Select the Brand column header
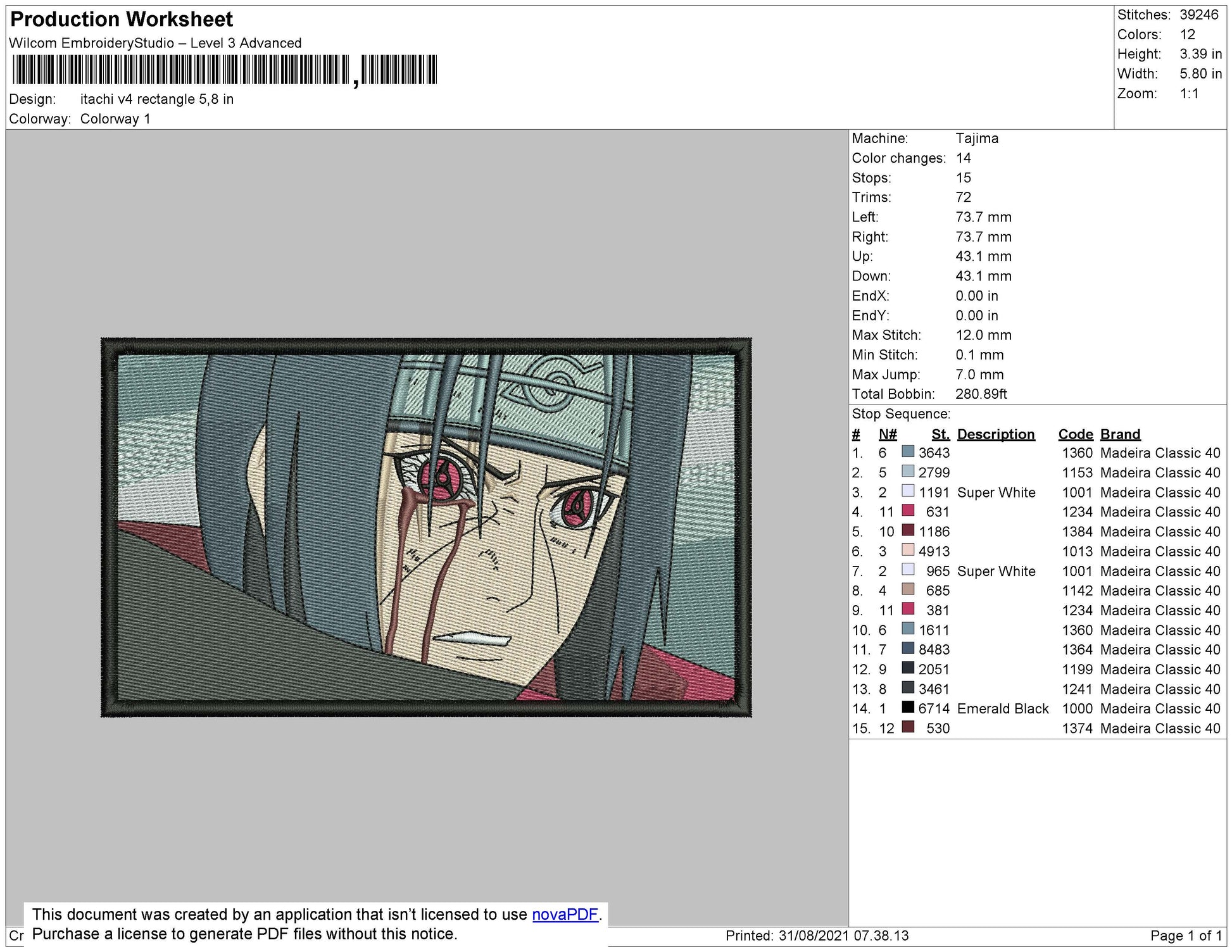 pos(1120,434)
